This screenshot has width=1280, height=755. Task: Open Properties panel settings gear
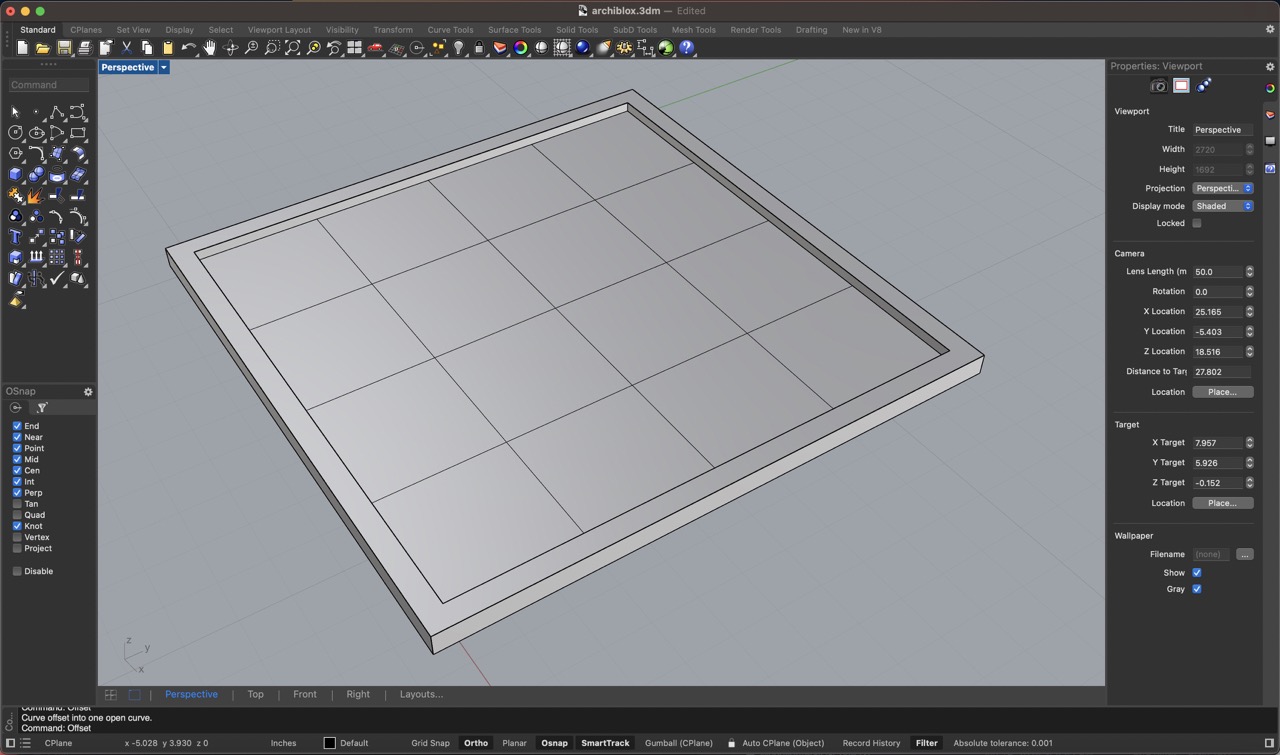tap(1271, 66)
